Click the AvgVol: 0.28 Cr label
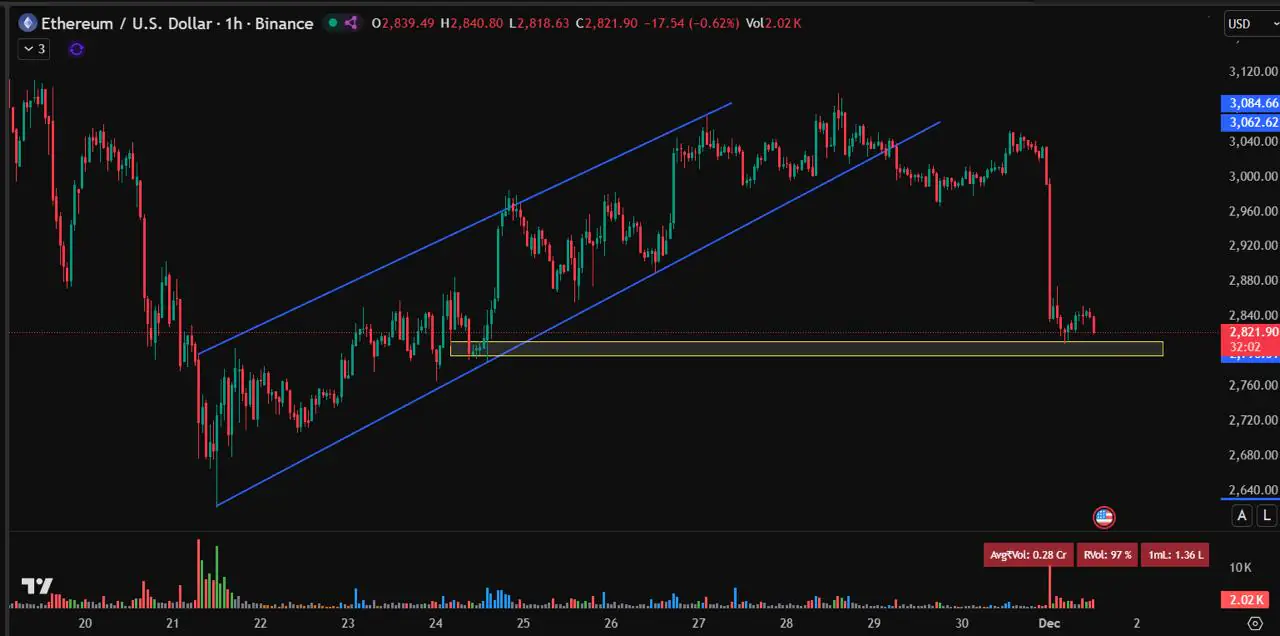This screenshot has height=636, width=1280. [1028, 555]
